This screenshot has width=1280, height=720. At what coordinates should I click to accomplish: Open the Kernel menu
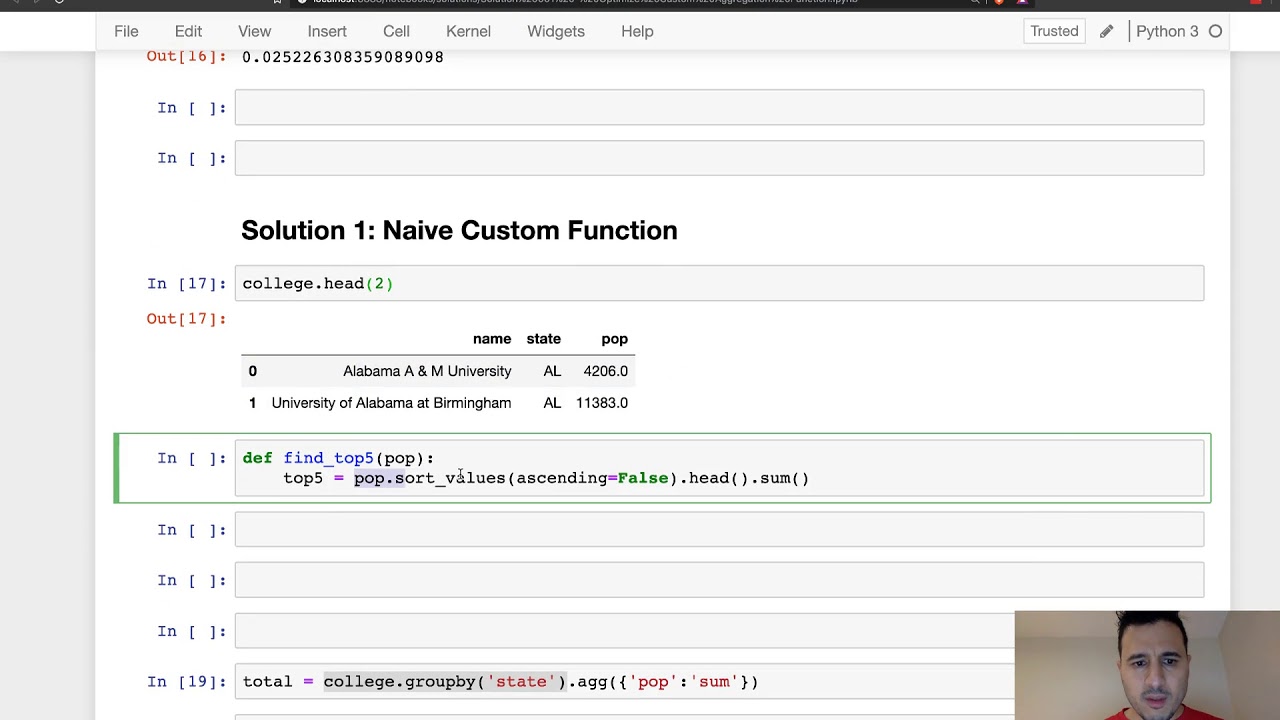pyautogui.click(x=468, y=31)
